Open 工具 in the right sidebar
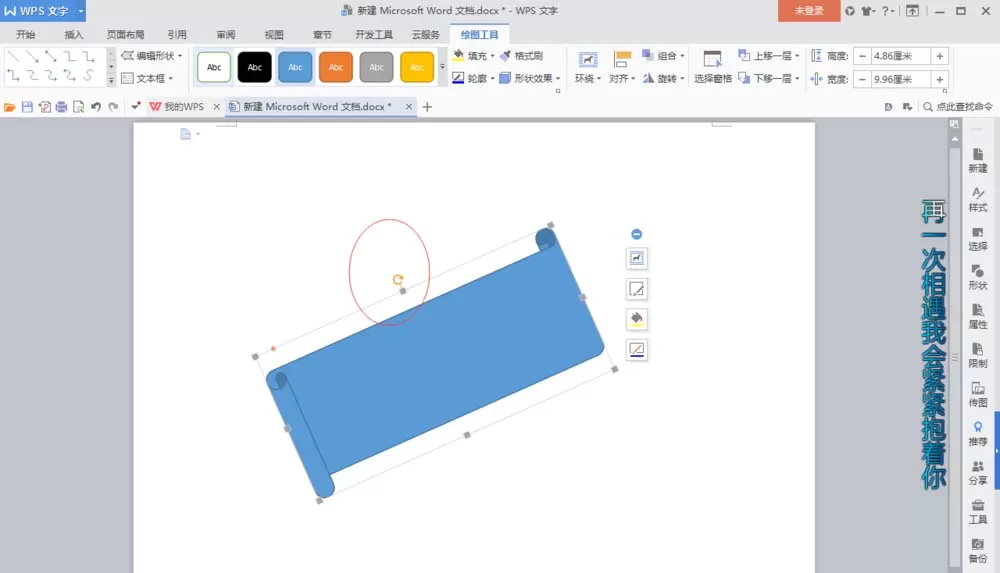Viewport: 1000px width, 573px height. [978, 512]
